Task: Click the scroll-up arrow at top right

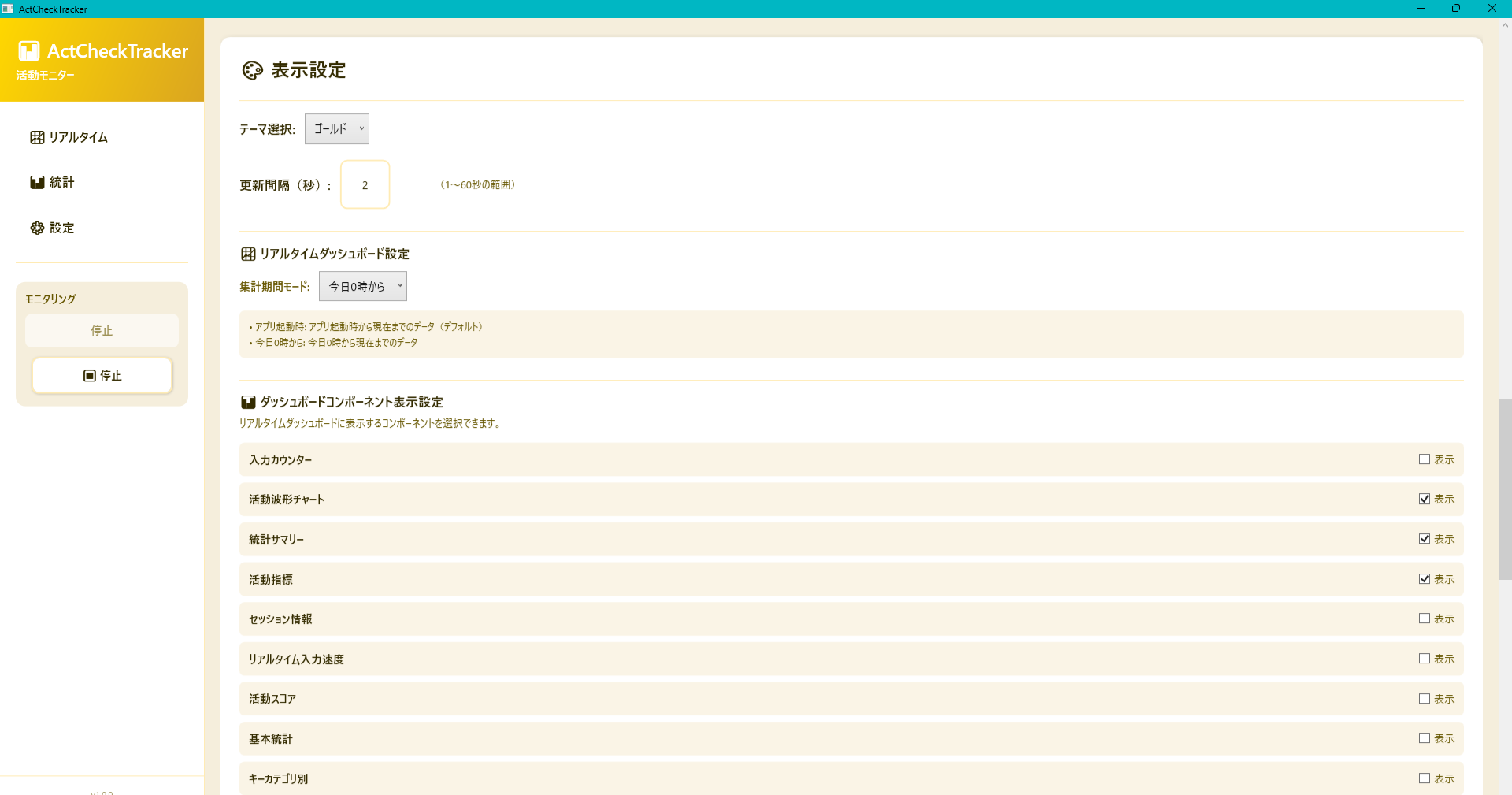Action: (x=1504, y=24)
